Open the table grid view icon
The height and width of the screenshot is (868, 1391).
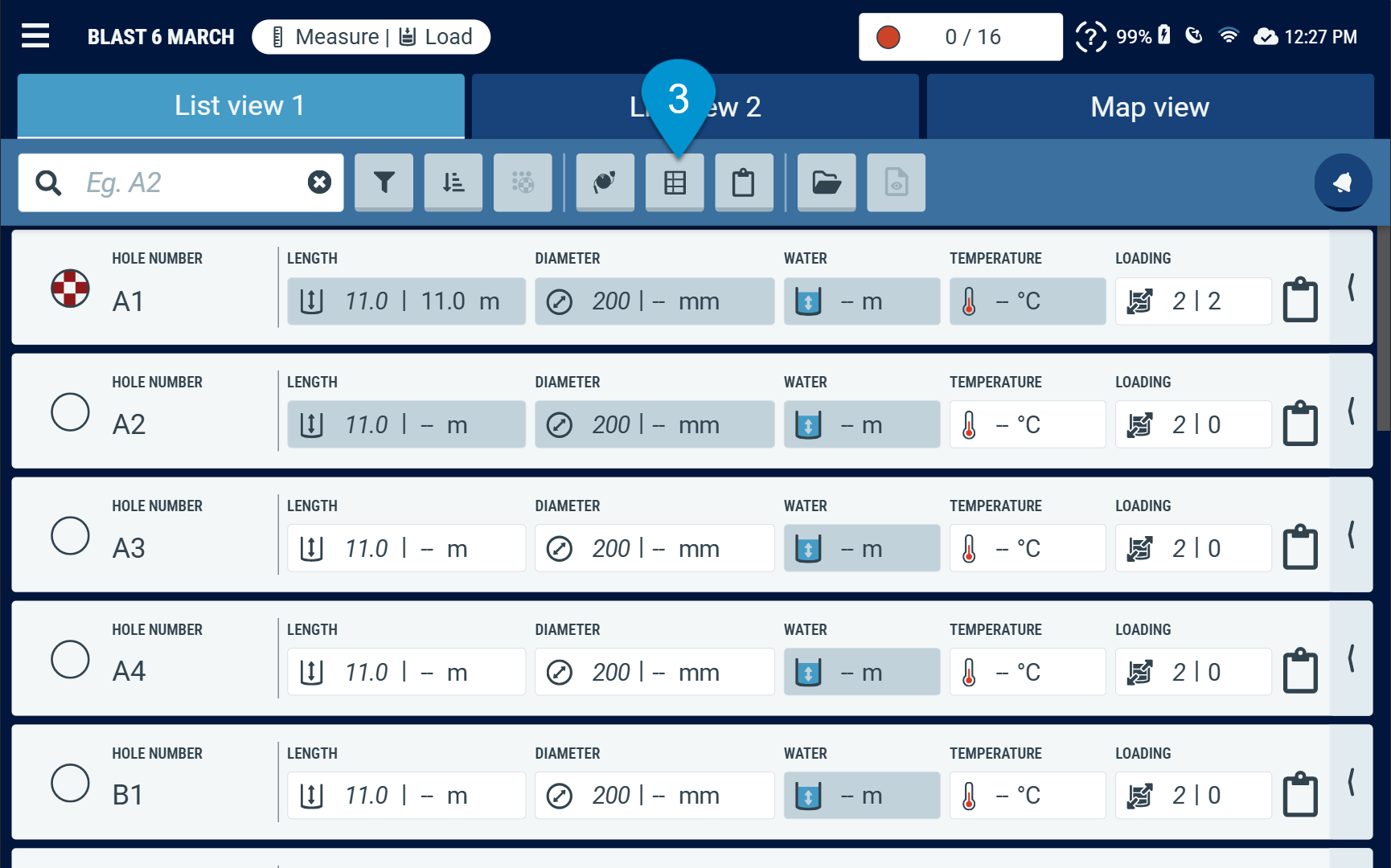pos(675,182)
